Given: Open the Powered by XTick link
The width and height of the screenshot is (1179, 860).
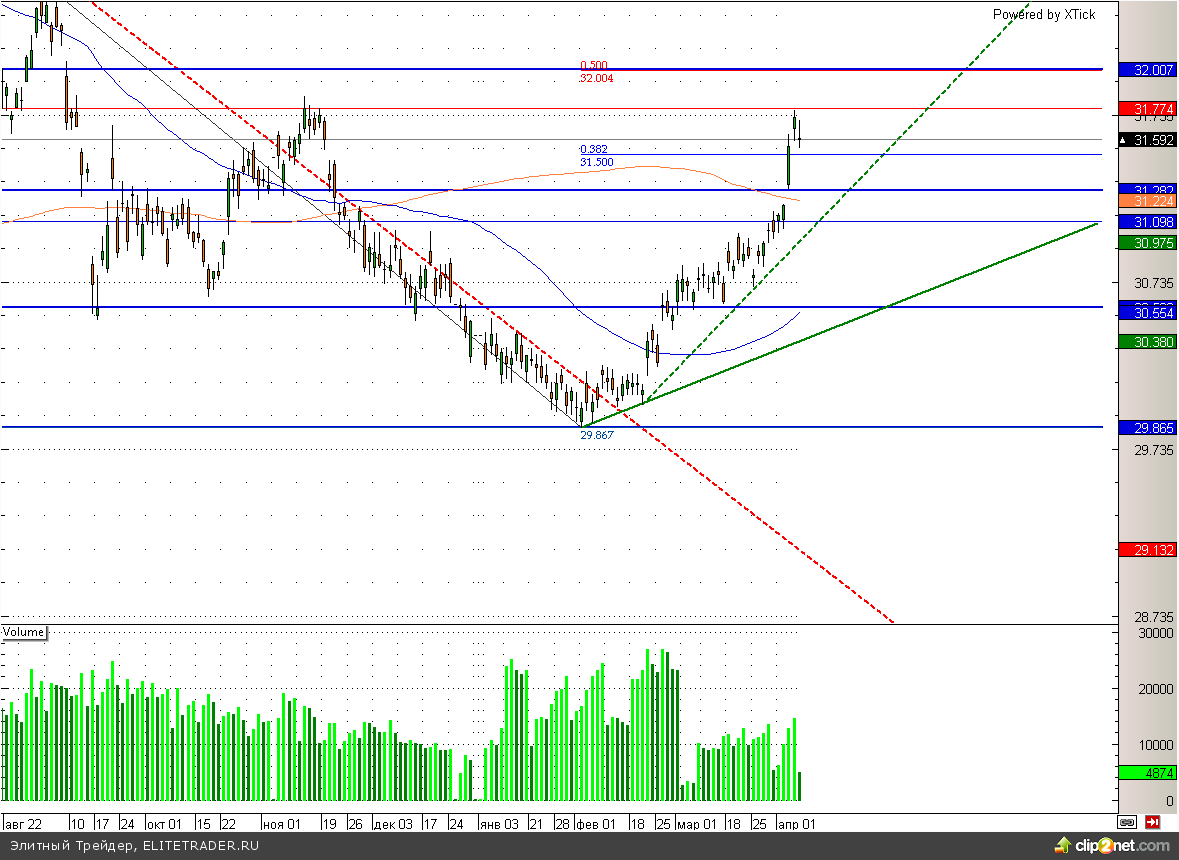Looking at the screenshot, I should pyautogui.click(x=1043, y=14).
